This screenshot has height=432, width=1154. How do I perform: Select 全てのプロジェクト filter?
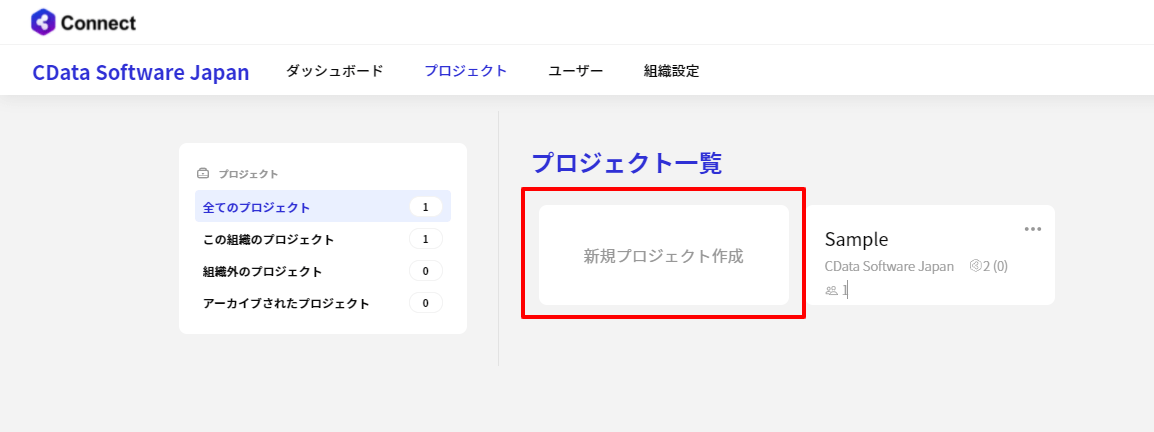tap(257, 207)
